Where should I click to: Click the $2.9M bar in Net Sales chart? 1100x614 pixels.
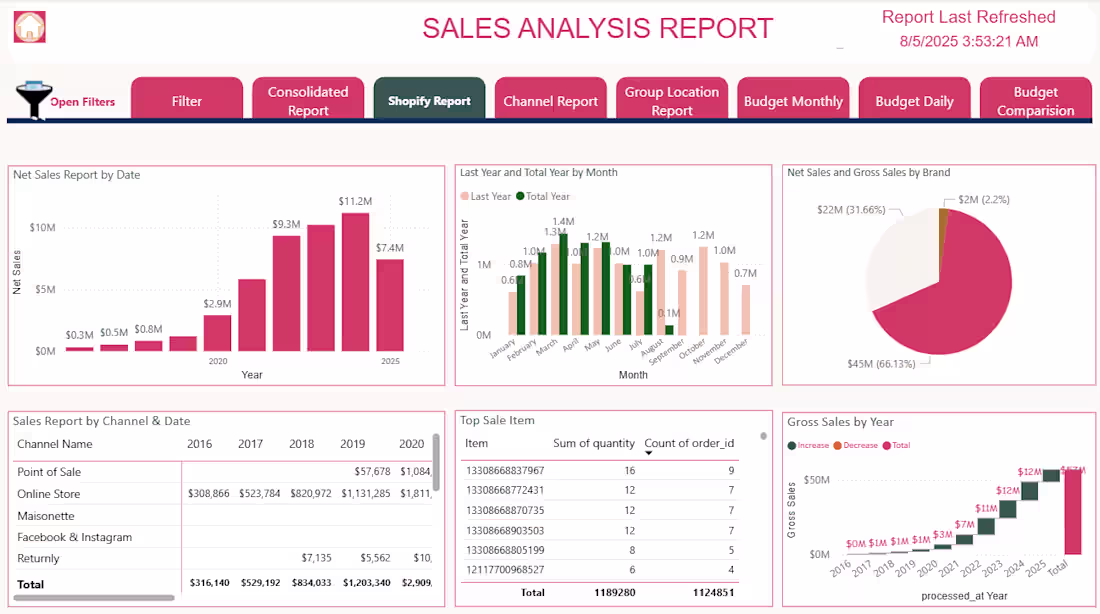(x=217, y=333)
